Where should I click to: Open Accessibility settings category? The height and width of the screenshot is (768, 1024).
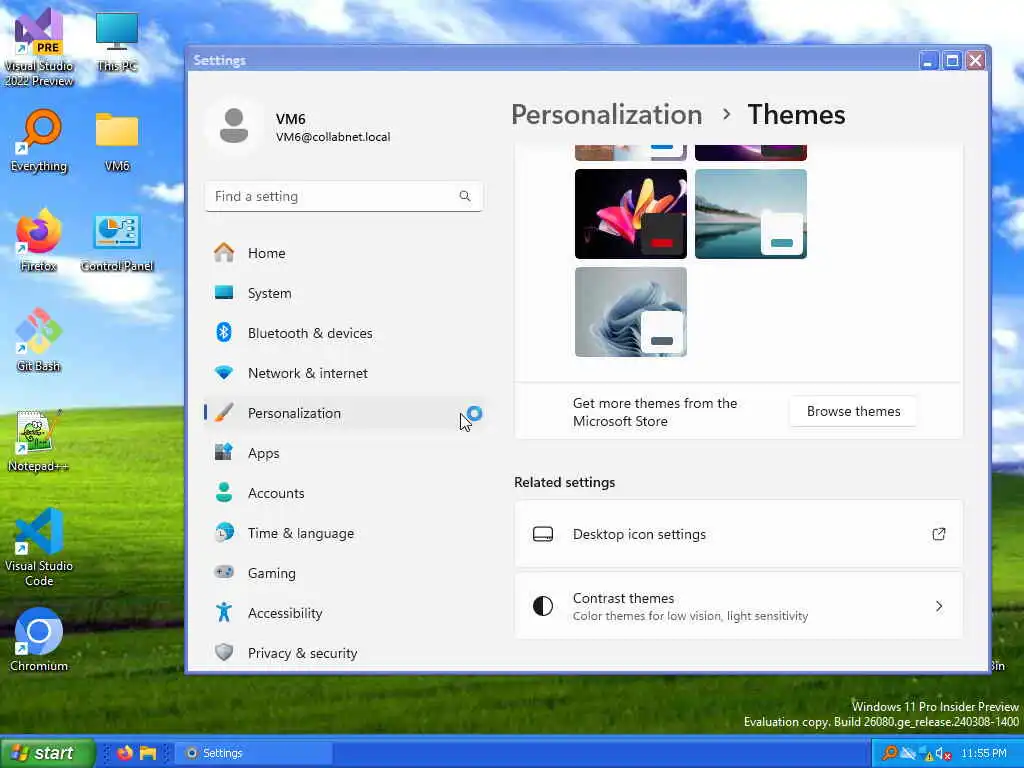coord(344,613)
